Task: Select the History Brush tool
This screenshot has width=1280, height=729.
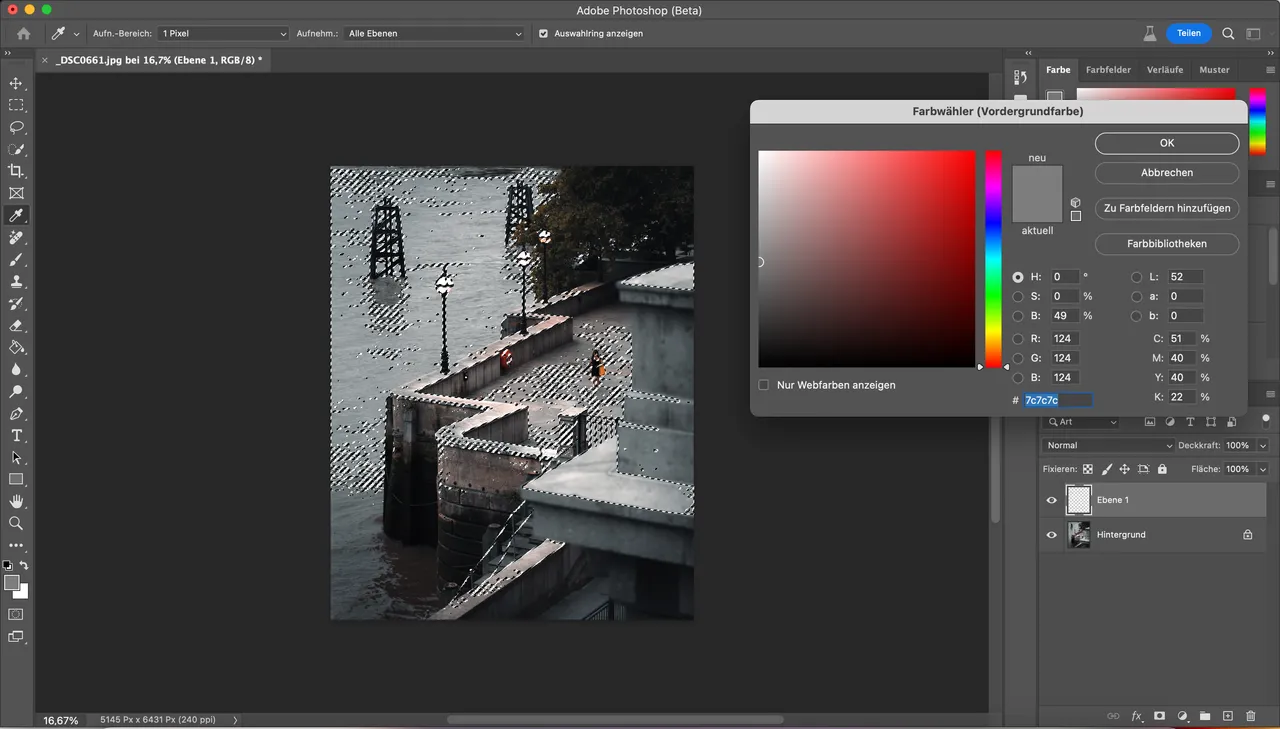Action: [16, 303]
